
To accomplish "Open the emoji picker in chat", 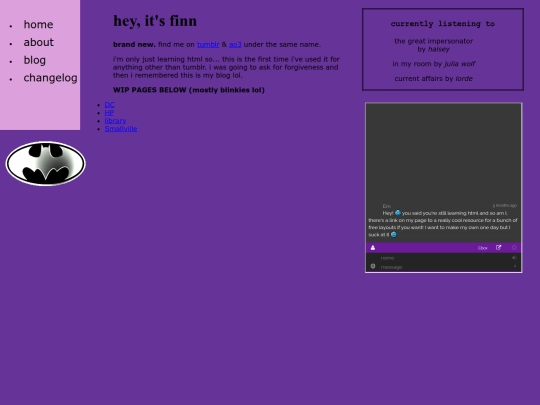I will (x=373, y=266).
